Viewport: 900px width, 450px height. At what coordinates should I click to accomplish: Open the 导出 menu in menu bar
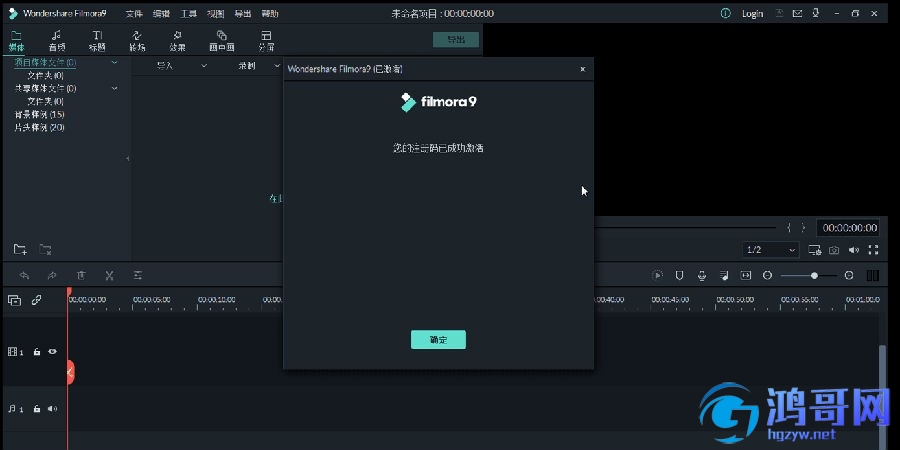click(243, 13)
